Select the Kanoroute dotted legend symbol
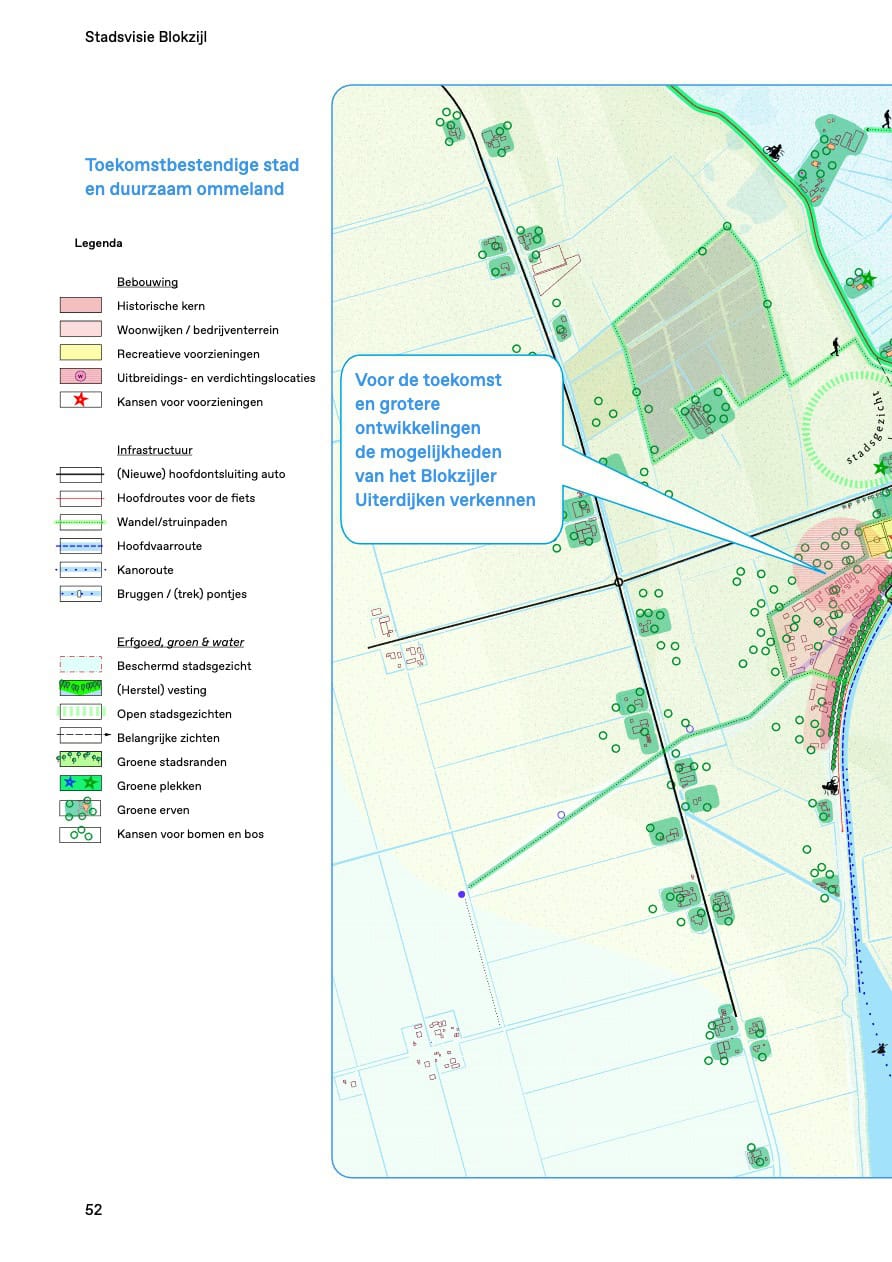 [x=81, y=569]
